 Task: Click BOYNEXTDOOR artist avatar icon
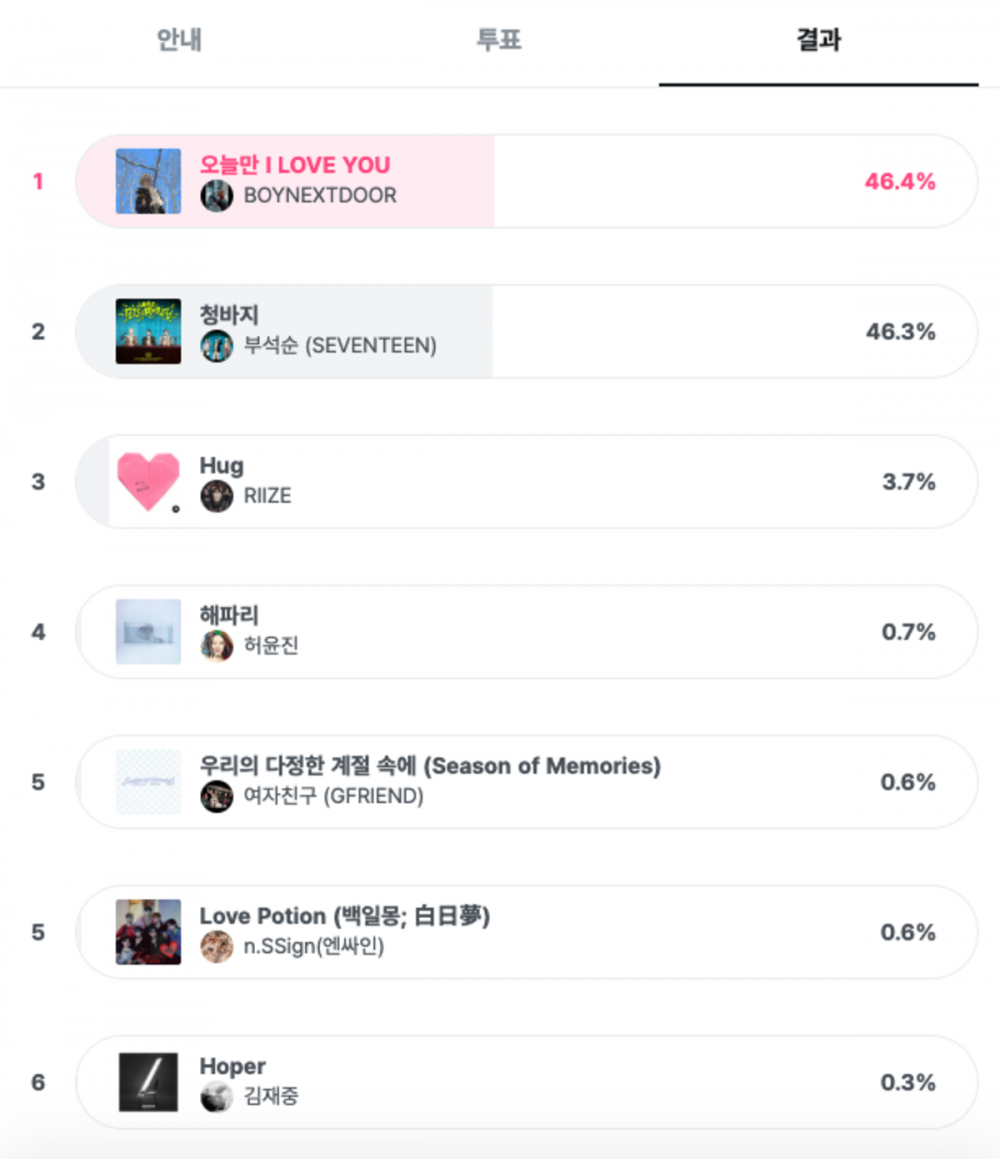pyautogui.click(x=217, y=196)
